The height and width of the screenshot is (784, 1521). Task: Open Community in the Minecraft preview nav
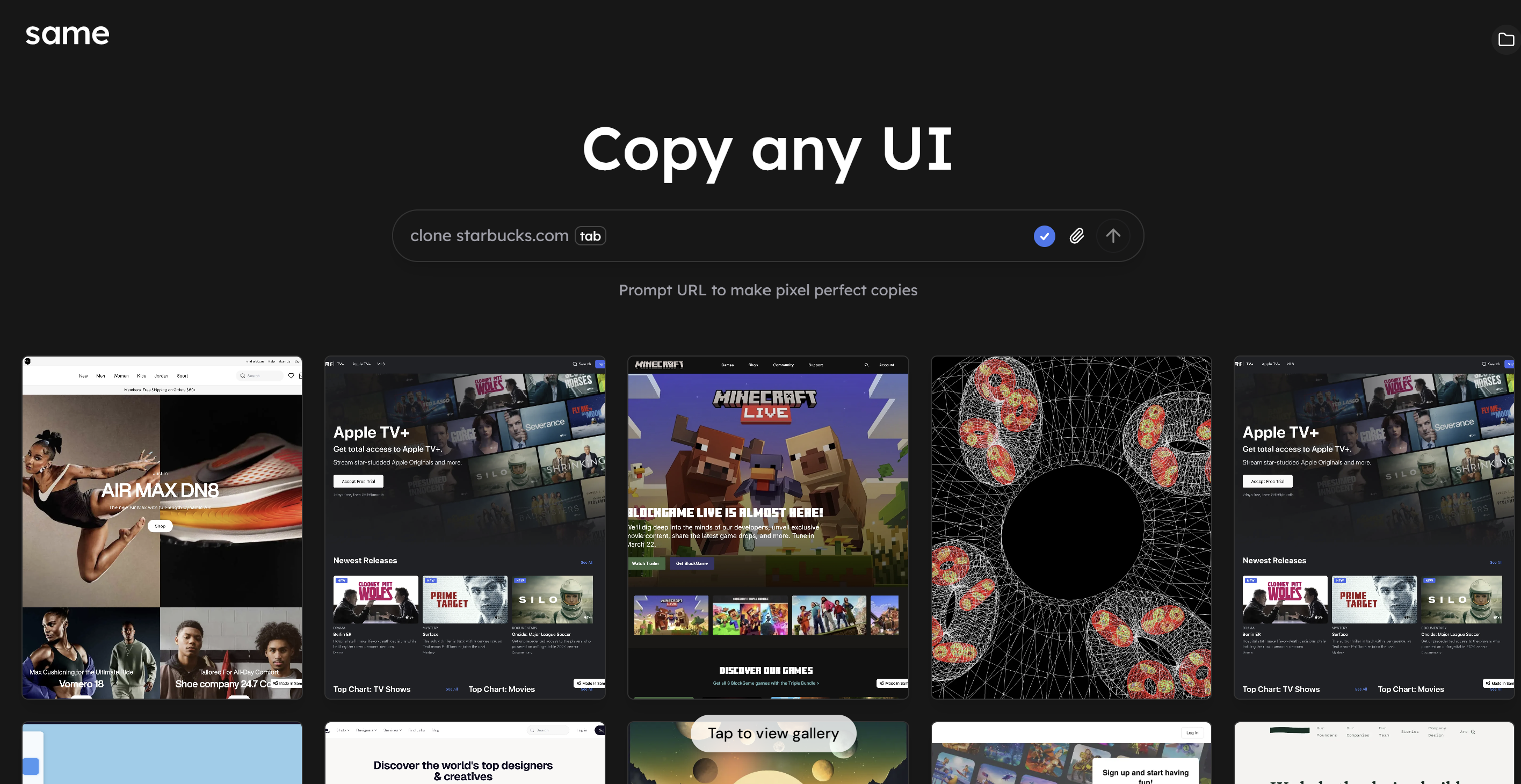click(x=783, y=365)
